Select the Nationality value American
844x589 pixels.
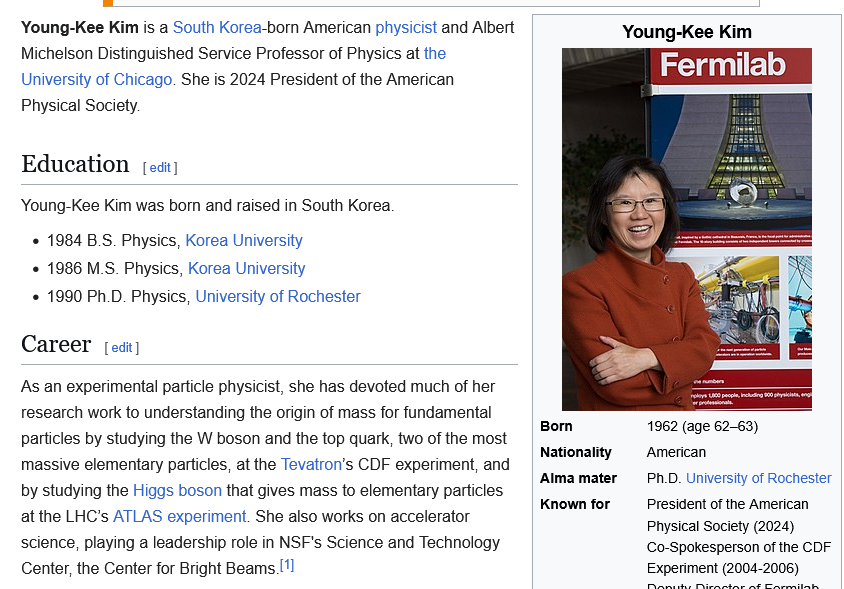point(676,452)
